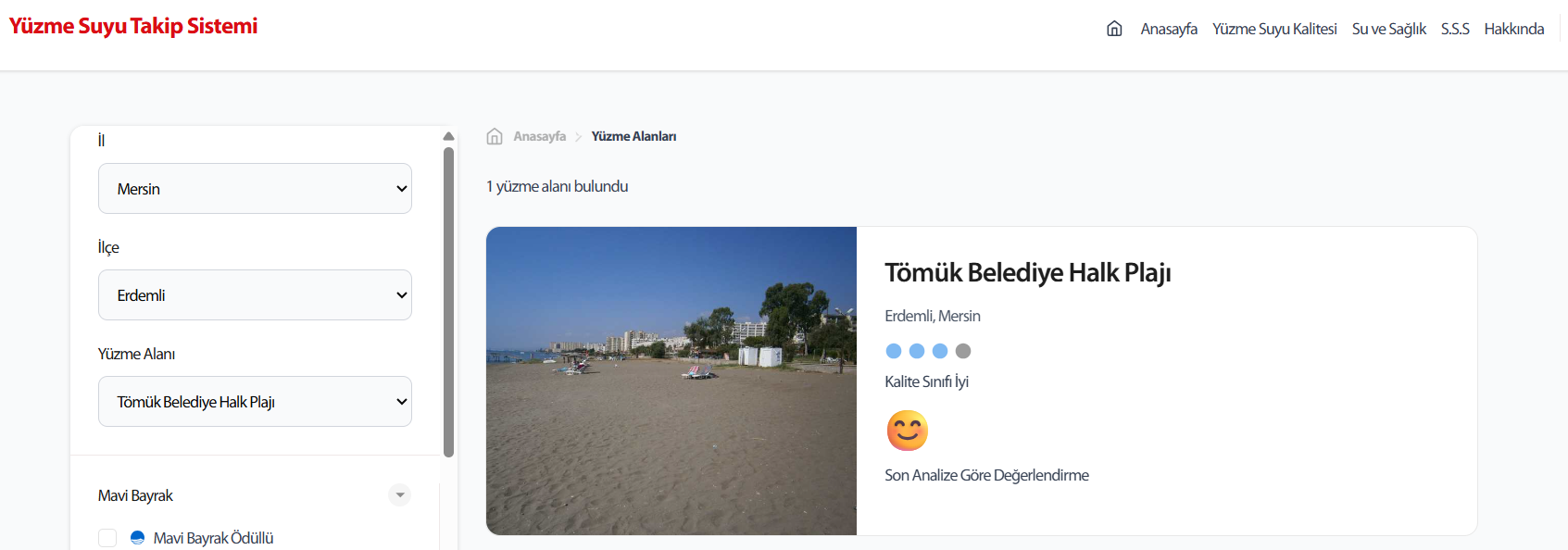Click the 'Mavi Bayrak' section label
This screenshot has height=550, width=1568.
click(x=135, y=495)
